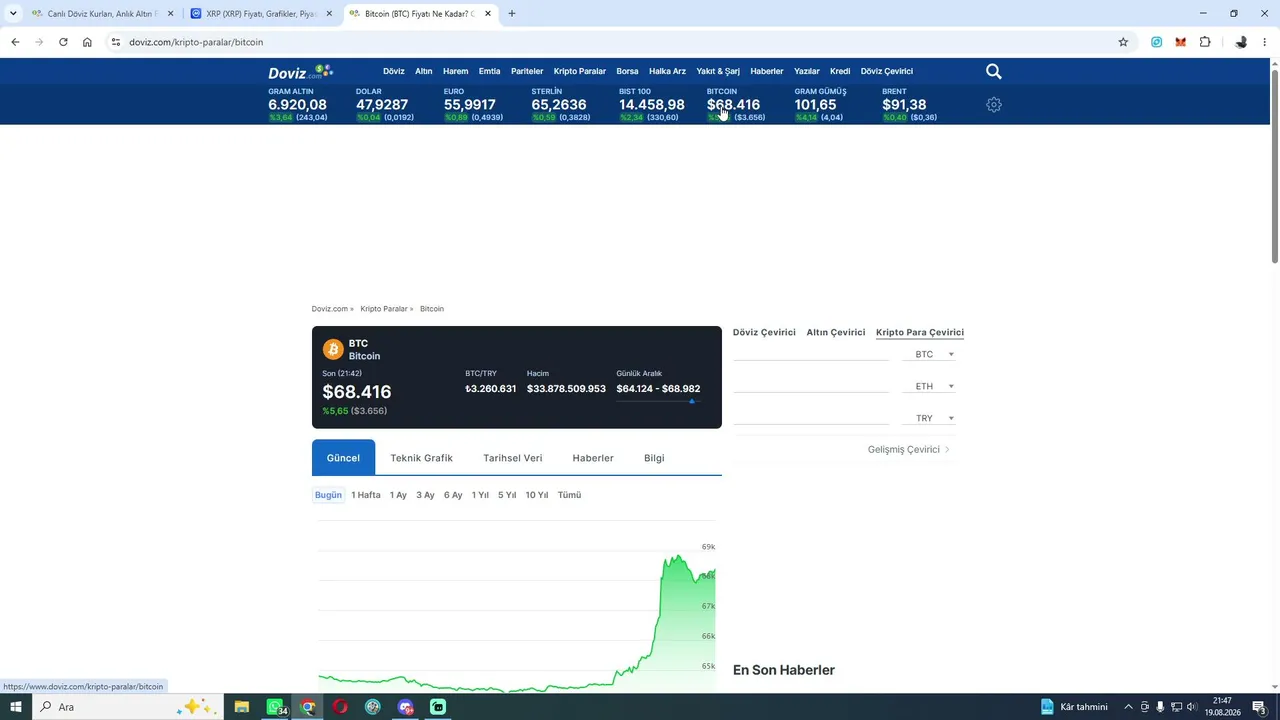Screen dimensions: 1280x720
Task: Close the XRP Fiyatı tab
Action: (x=329, y=14)
